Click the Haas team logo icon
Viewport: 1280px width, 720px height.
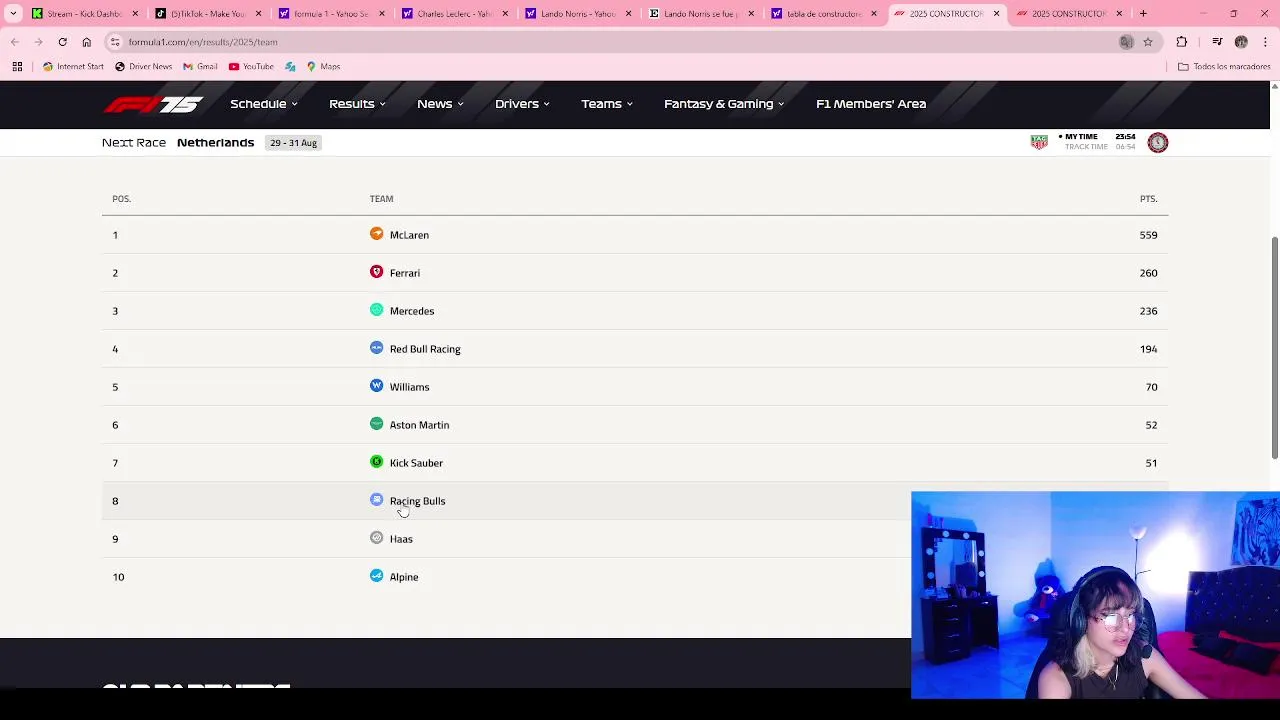[x=376, y=538]
